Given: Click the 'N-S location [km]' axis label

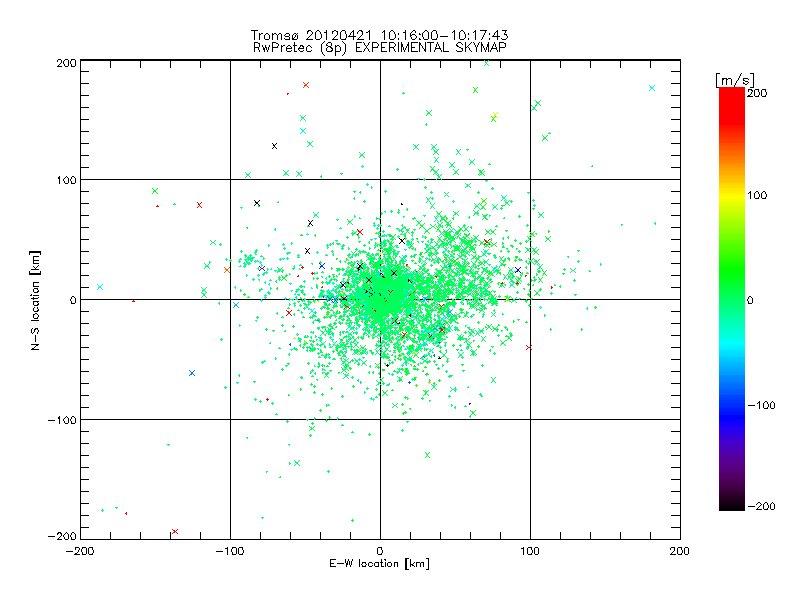Looking at the screenshot, I should pyautogui.click(x=35, y=301).
